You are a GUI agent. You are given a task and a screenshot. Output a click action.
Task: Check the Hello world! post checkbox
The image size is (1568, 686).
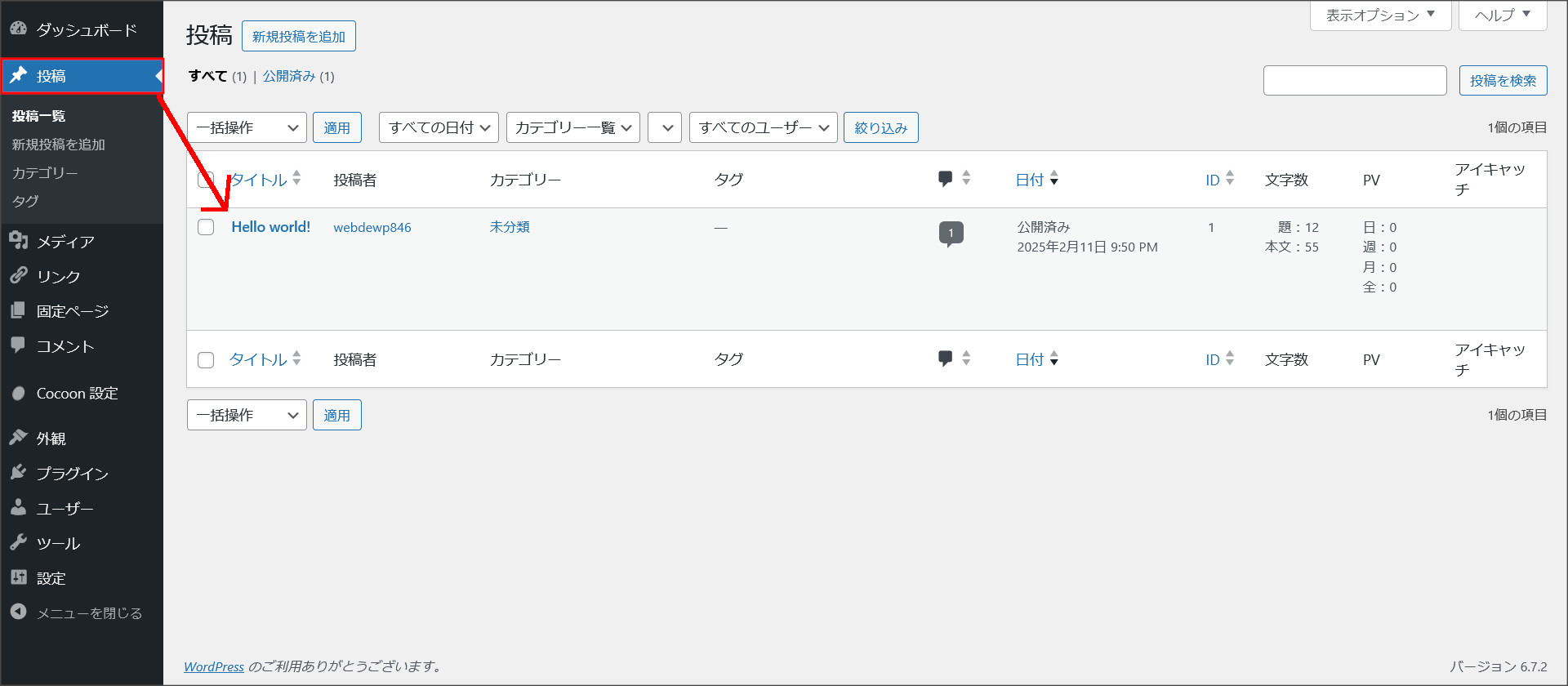[206, 227]
